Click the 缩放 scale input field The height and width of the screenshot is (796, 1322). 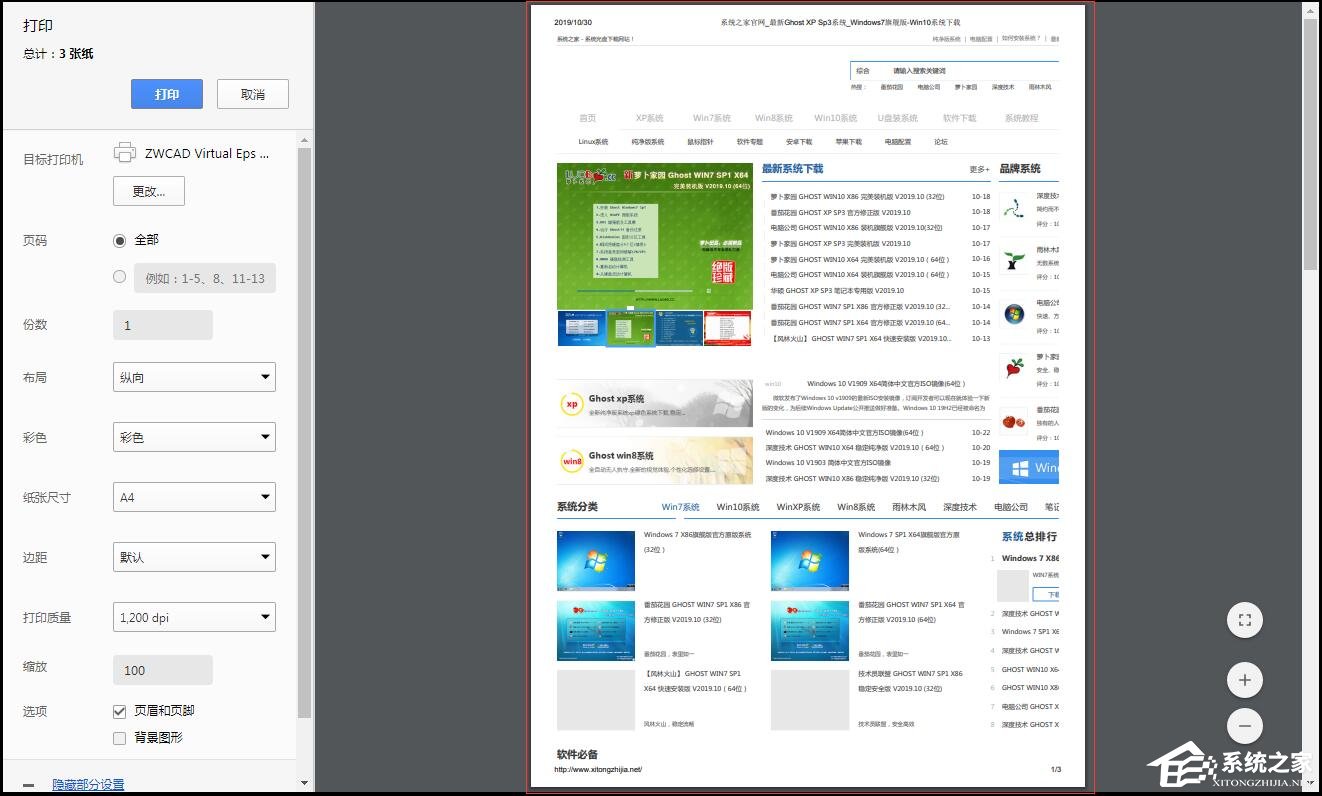click(x=162, y=670)
